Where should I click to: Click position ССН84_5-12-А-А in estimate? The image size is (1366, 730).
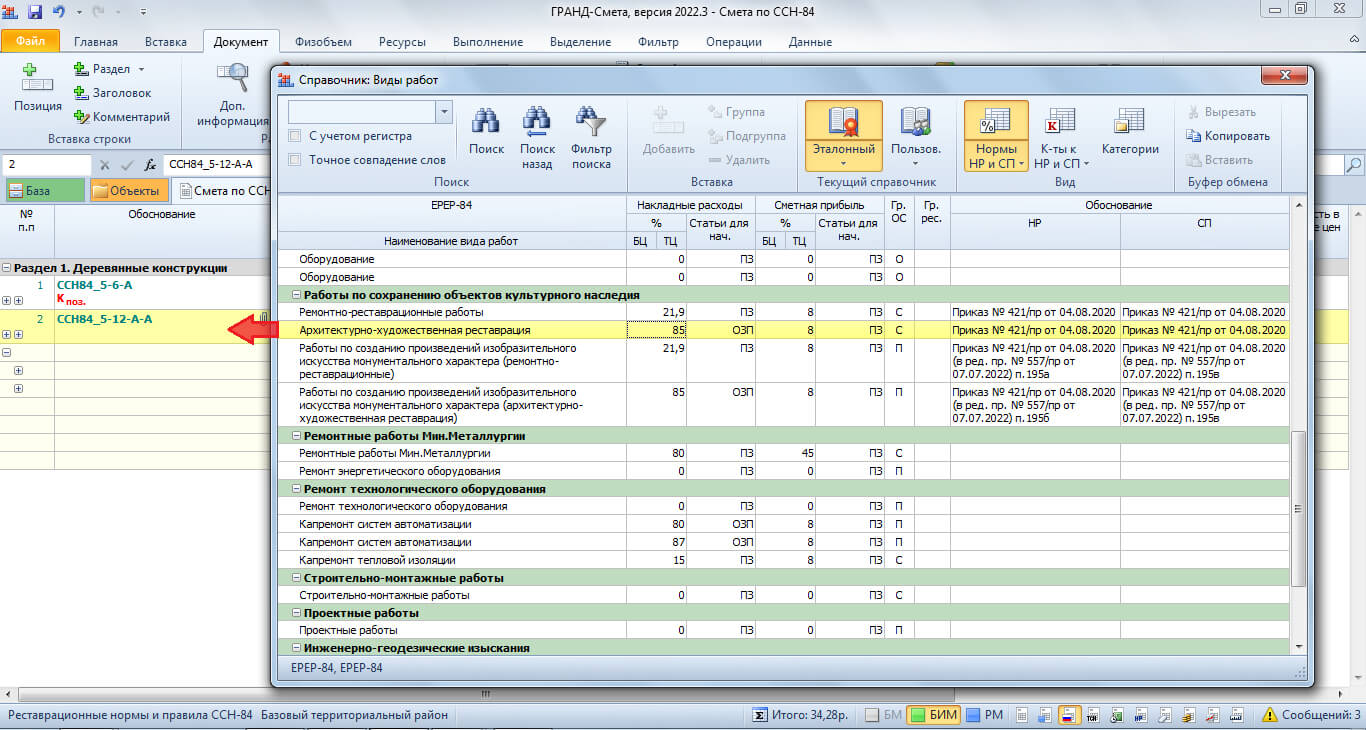point(104,319)
